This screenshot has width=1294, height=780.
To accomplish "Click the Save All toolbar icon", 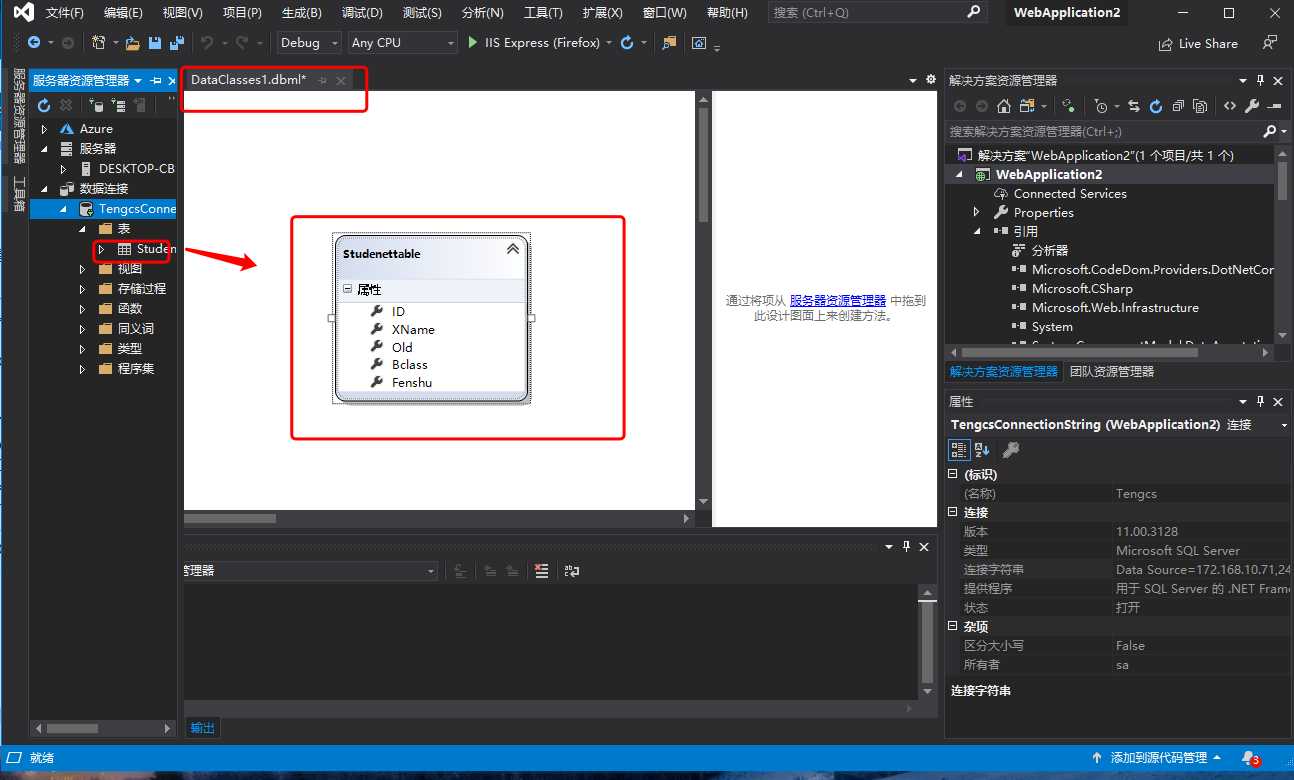I will 177,43.
